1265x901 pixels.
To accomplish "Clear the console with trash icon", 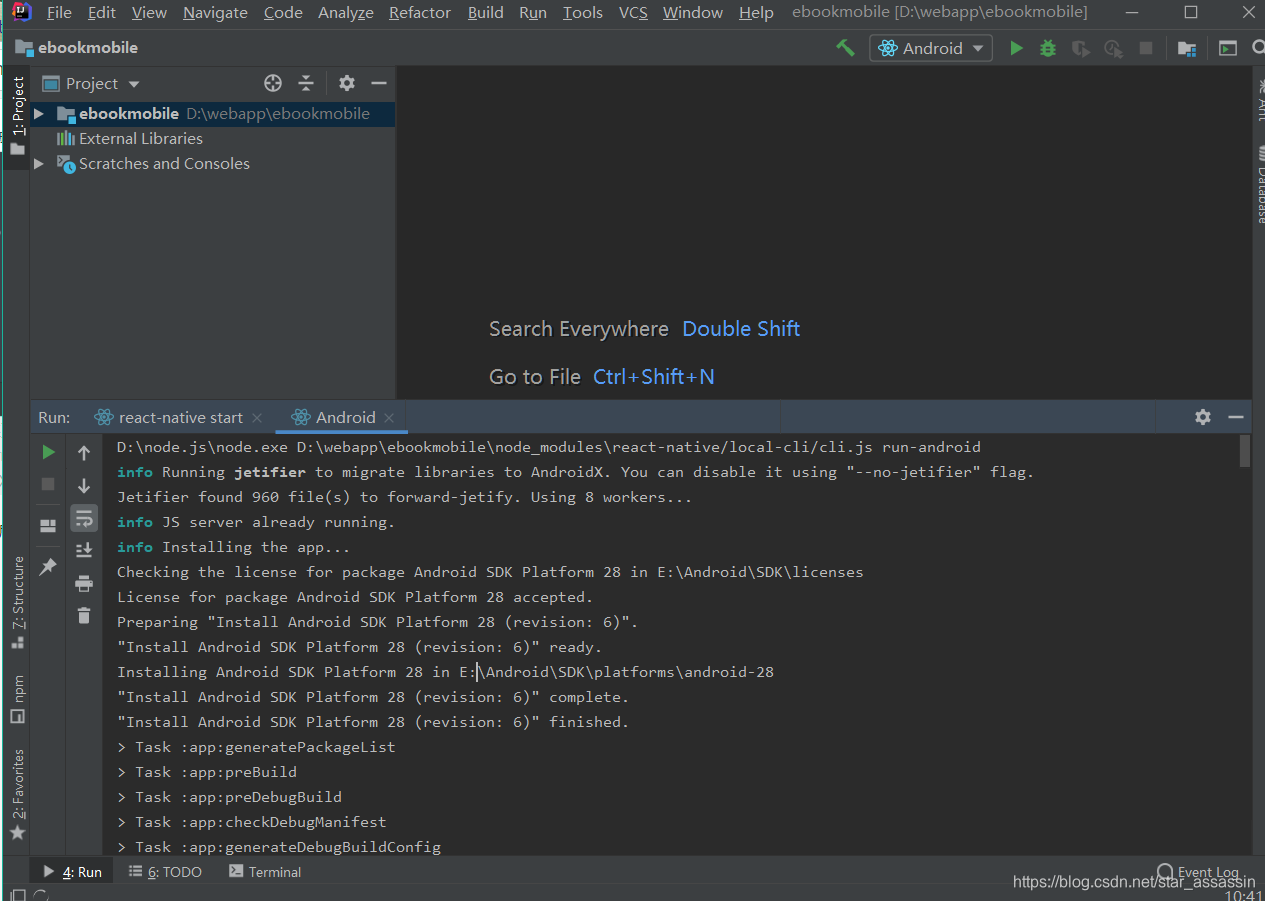I will tap(84, 615).
